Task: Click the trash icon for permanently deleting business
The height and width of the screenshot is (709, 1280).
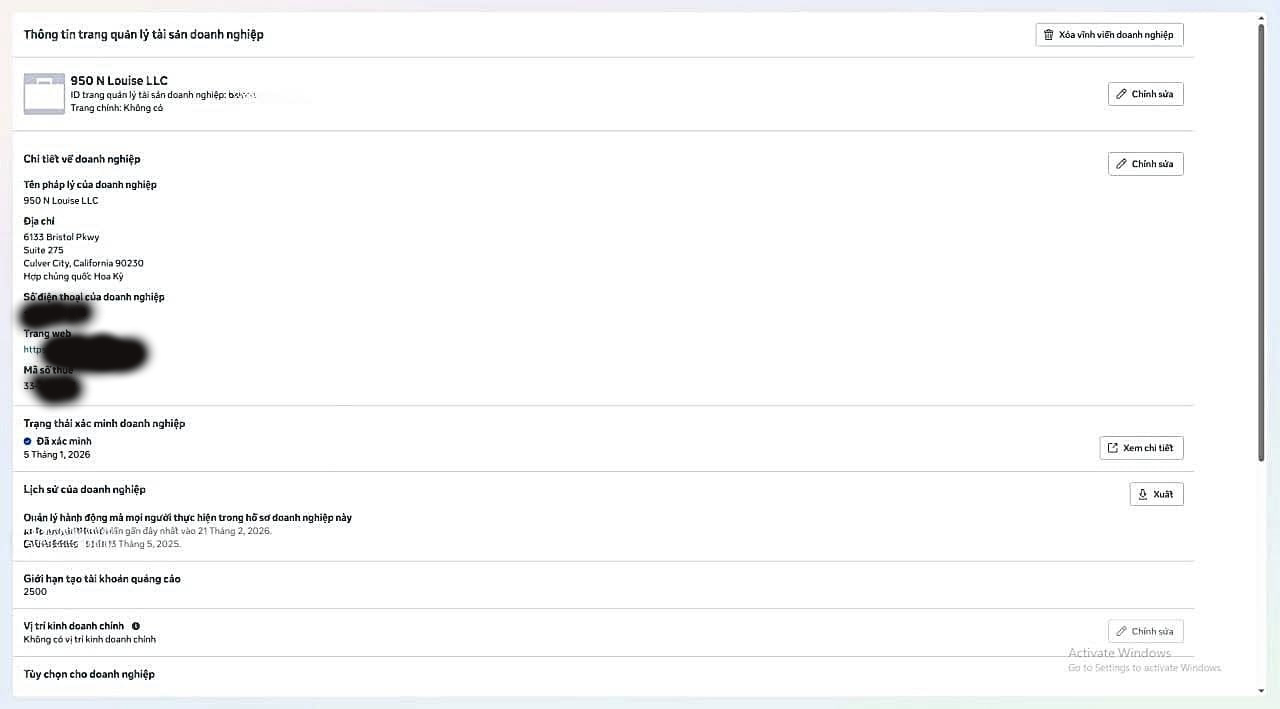Action: tap(1048, 35)
